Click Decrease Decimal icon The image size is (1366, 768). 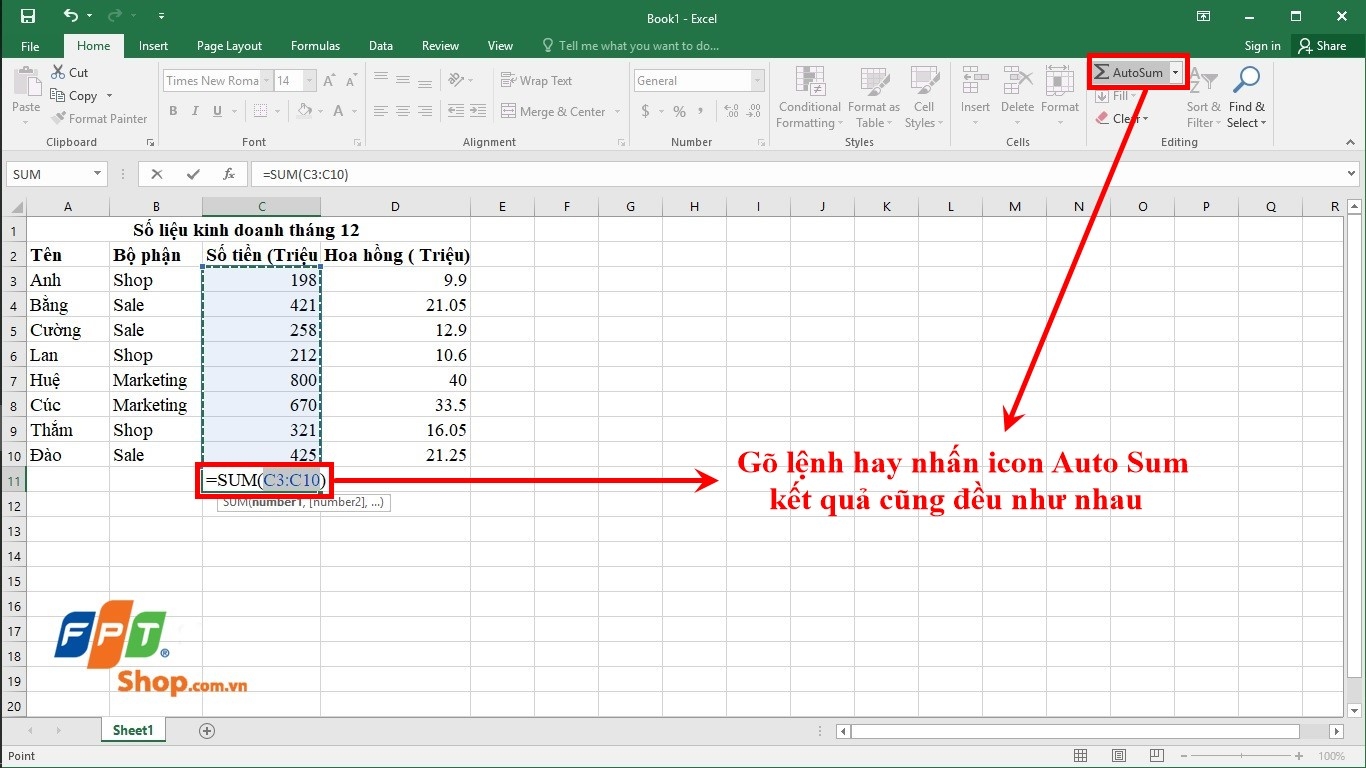pyautogui.click(x=753, y=111)
